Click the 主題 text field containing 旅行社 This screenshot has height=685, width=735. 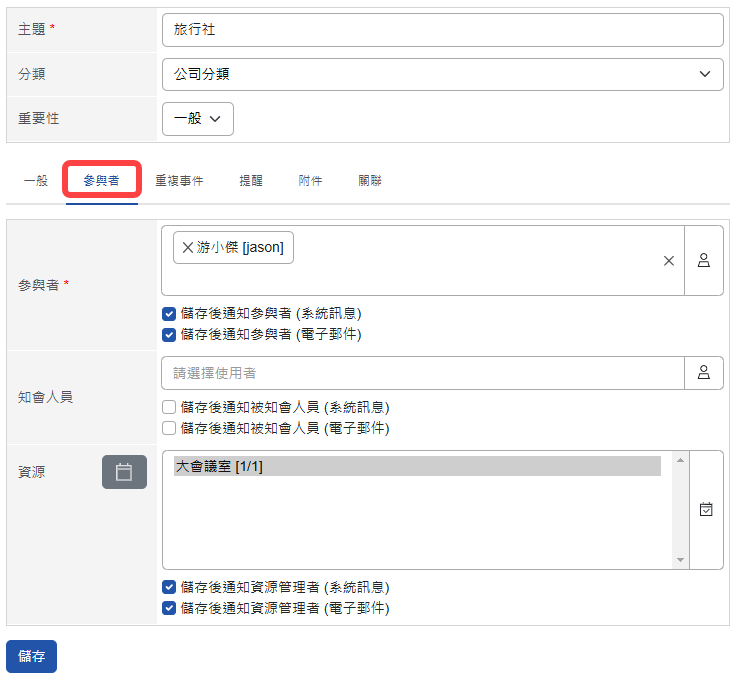pyautogui.click(x=442, y=30)
